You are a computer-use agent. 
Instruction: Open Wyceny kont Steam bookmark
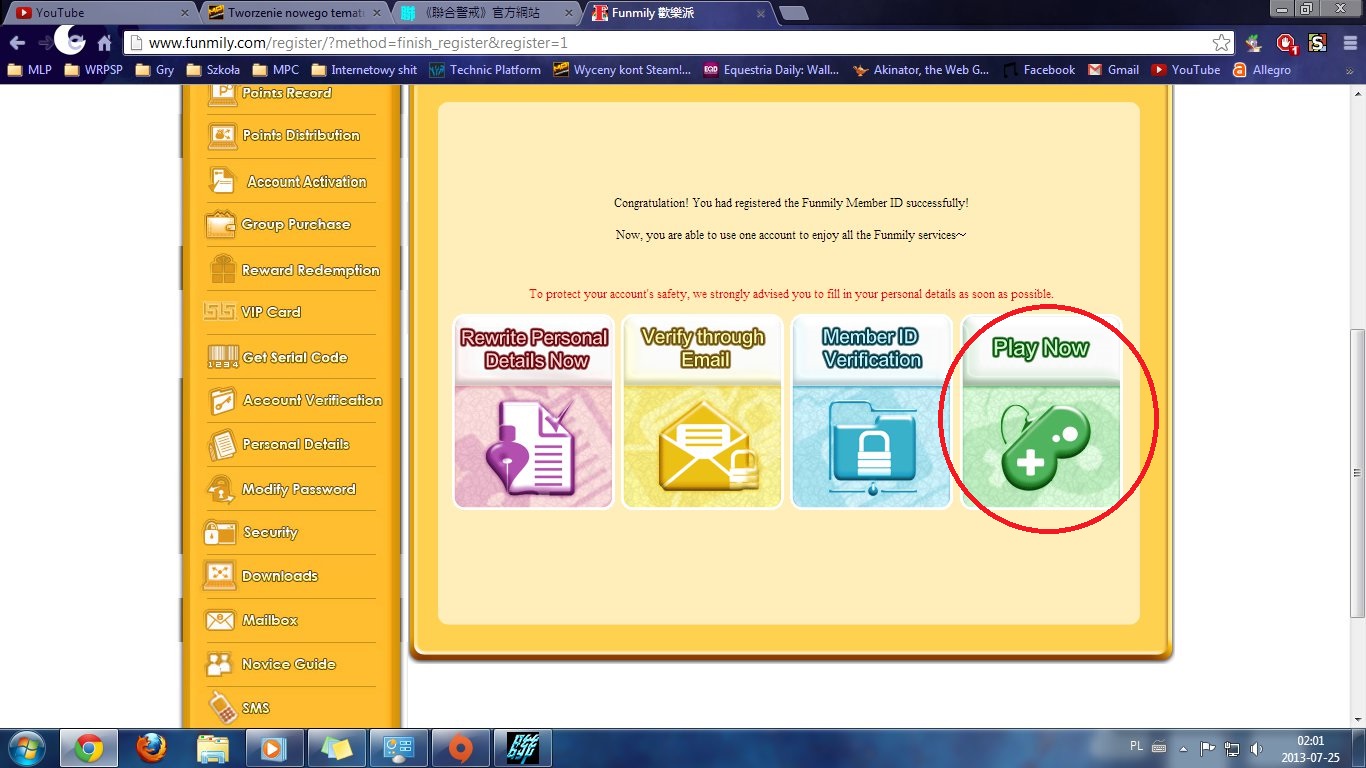pos(622,70)
